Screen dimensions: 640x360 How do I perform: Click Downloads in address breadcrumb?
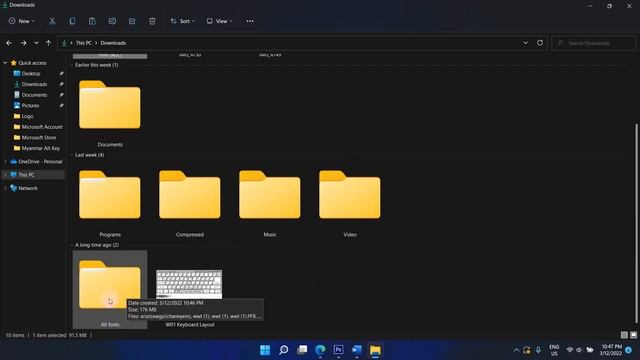pos(113,43)
